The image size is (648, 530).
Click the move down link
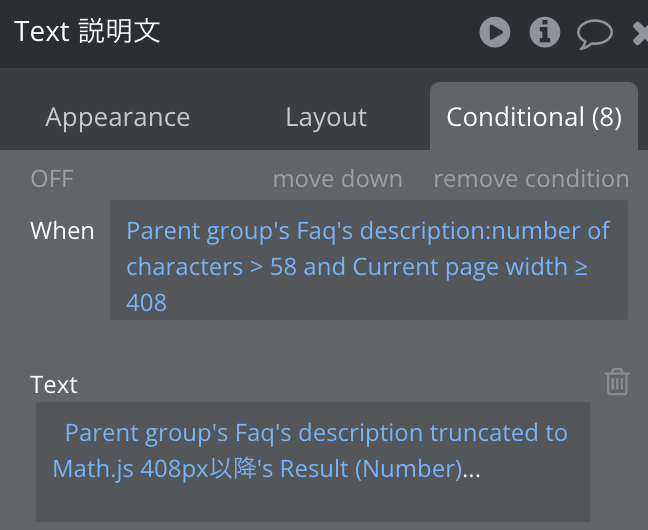coord(338,179)
